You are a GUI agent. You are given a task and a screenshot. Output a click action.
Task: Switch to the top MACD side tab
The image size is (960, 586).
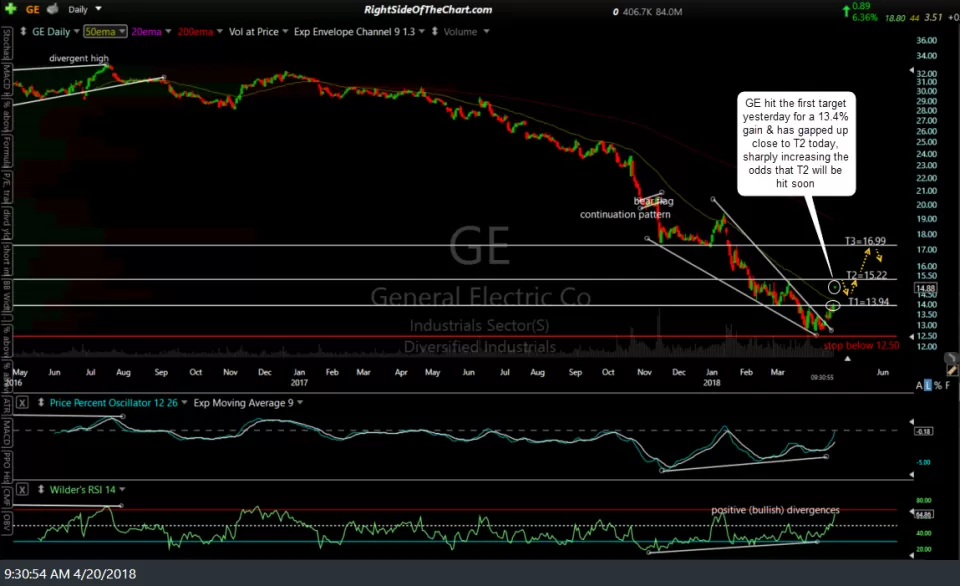click(x=6, y=80)
